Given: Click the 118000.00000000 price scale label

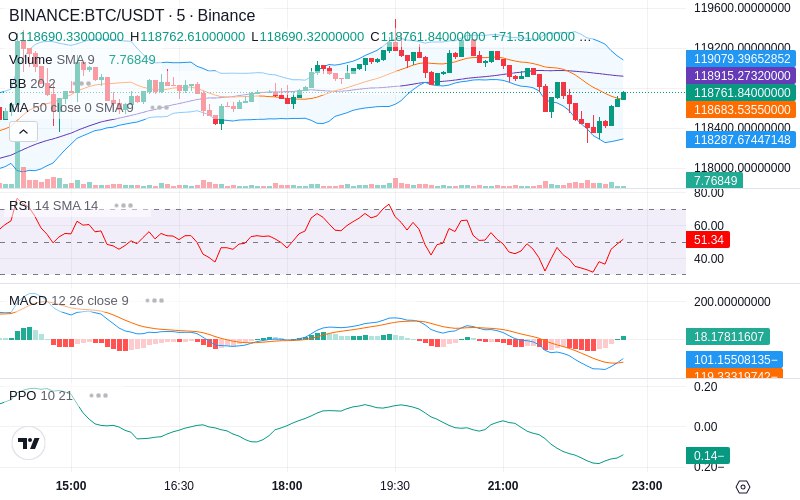Looking at the screenshot, I should [x=742, y=167].
